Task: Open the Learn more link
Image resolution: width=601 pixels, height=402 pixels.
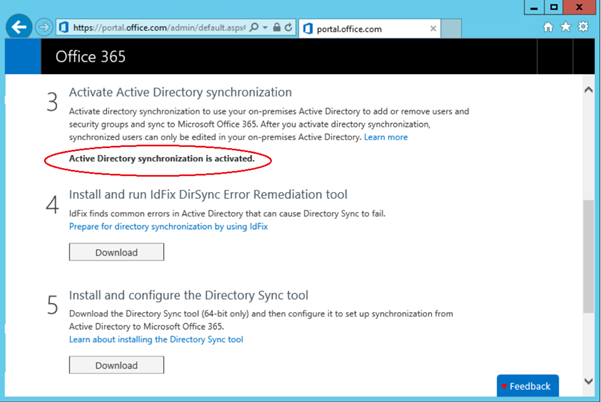Action: point(386,136)
